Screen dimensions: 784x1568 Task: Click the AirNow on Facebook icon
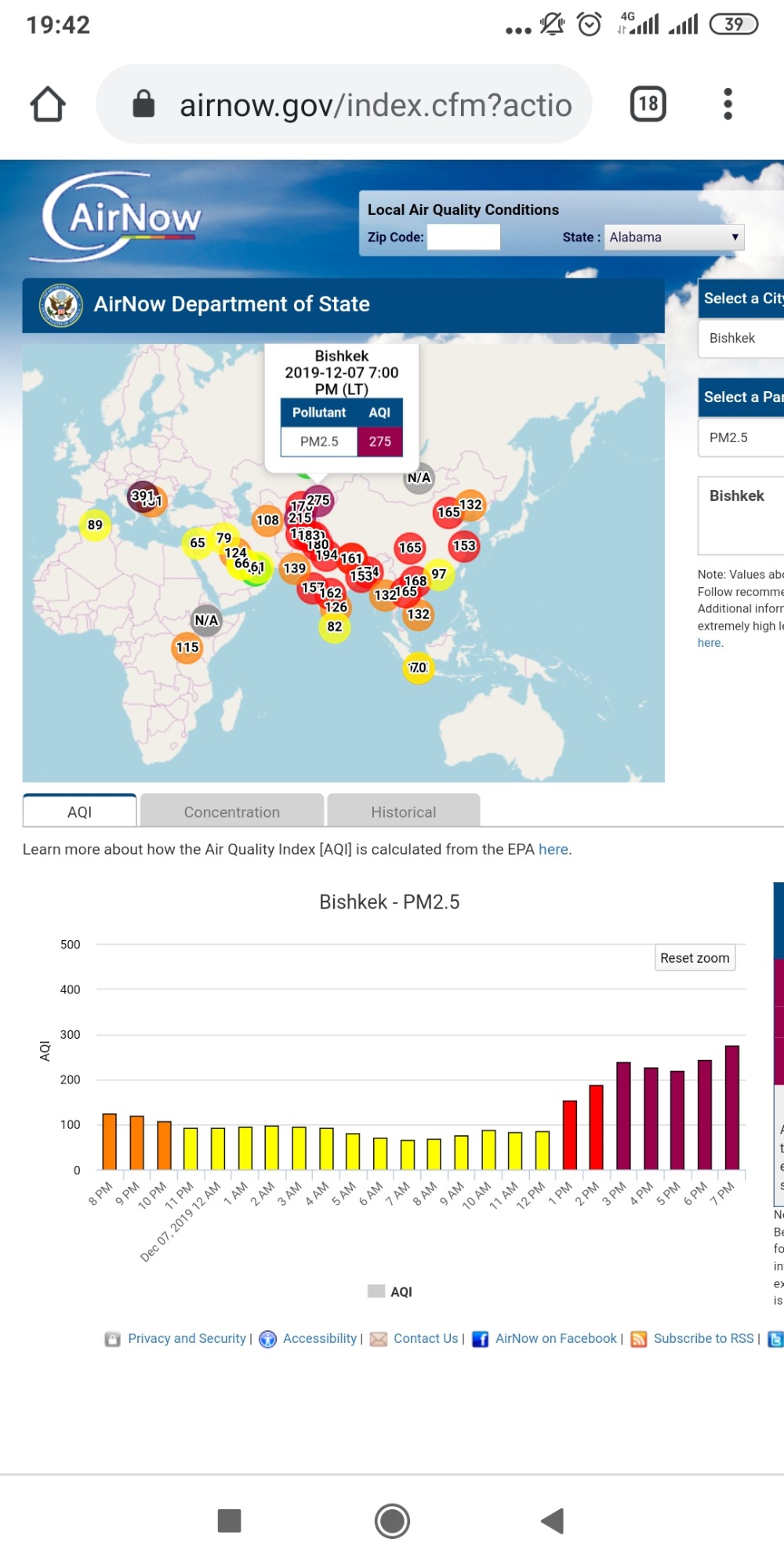[x=481, y=1339]
